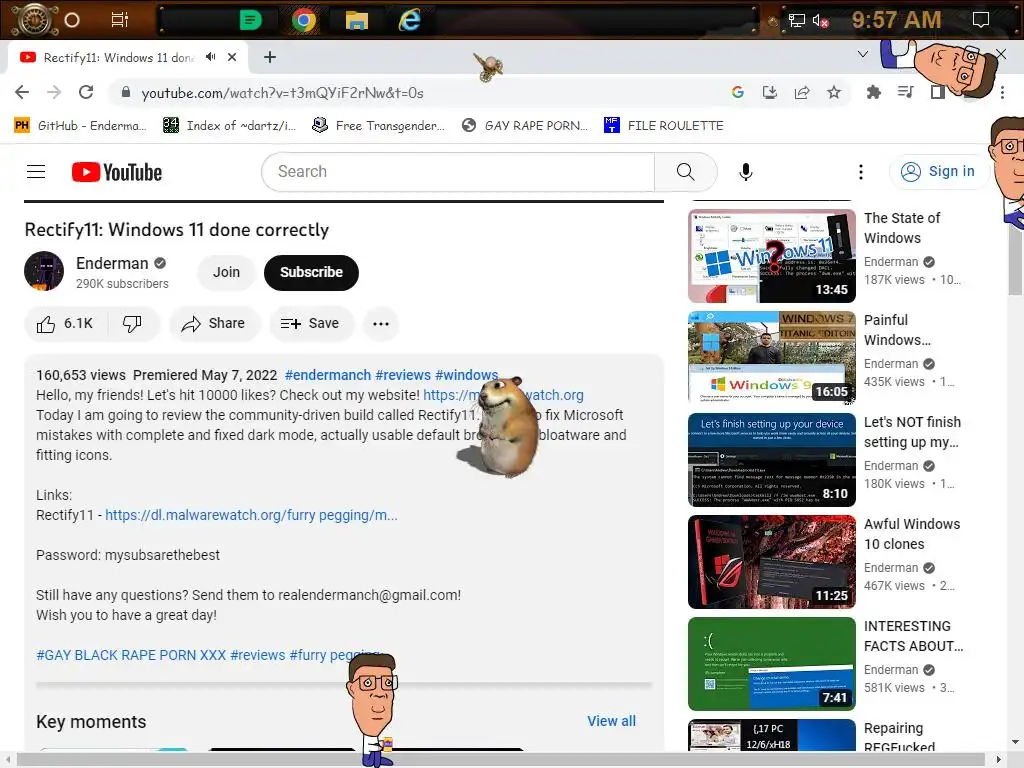Open Enderman channel name link
Viewport: 1024px width, 768px height.
click(112, 263)
